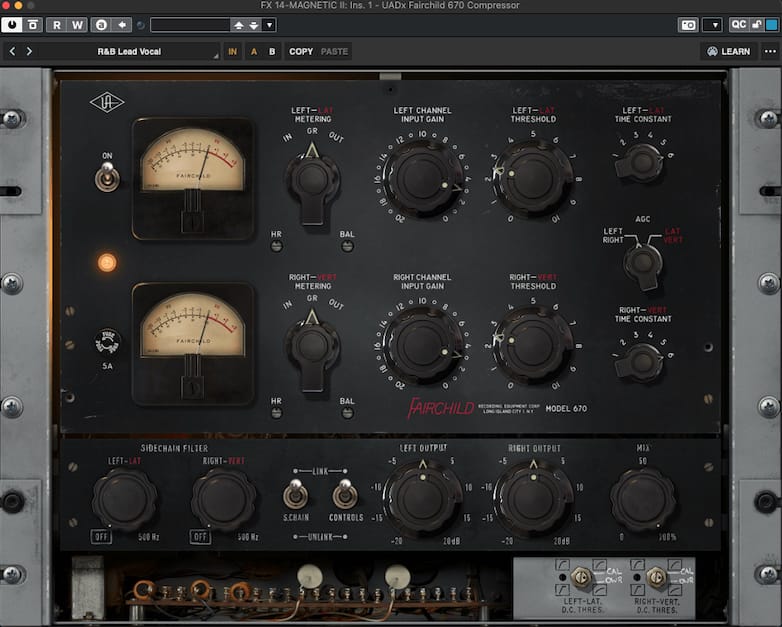
Task: Load the next program with down arrow
Action: (x=254, y=25)
